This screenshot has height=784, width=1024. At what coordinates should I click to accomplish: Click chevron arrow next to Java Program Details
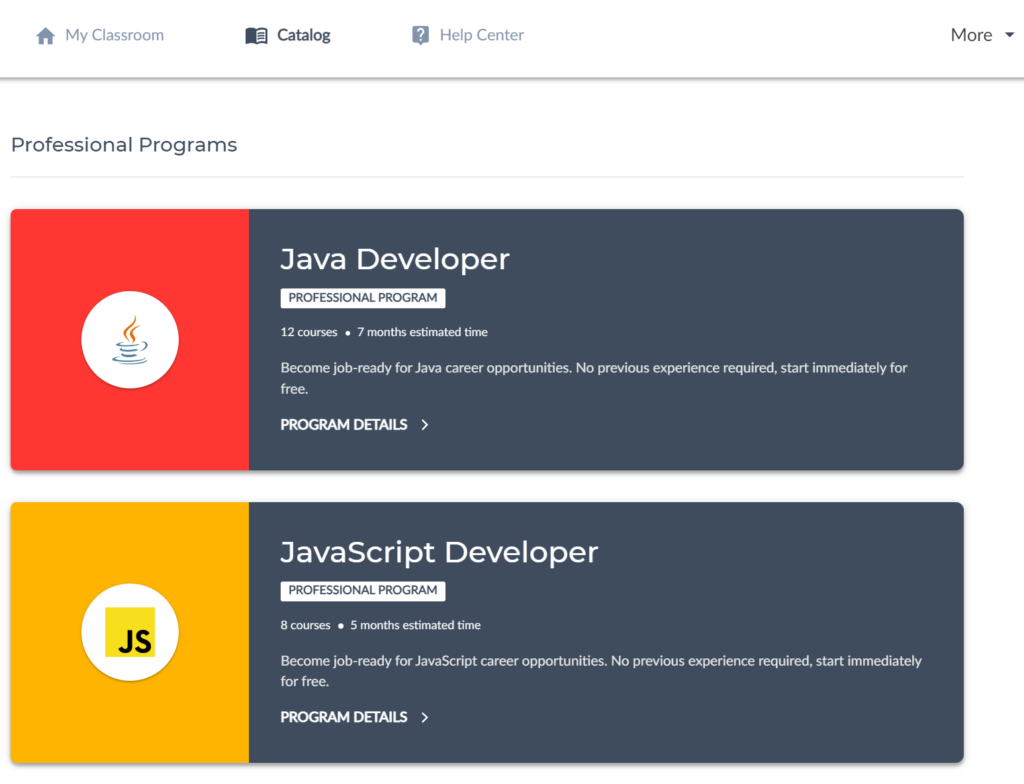[425, 425]
